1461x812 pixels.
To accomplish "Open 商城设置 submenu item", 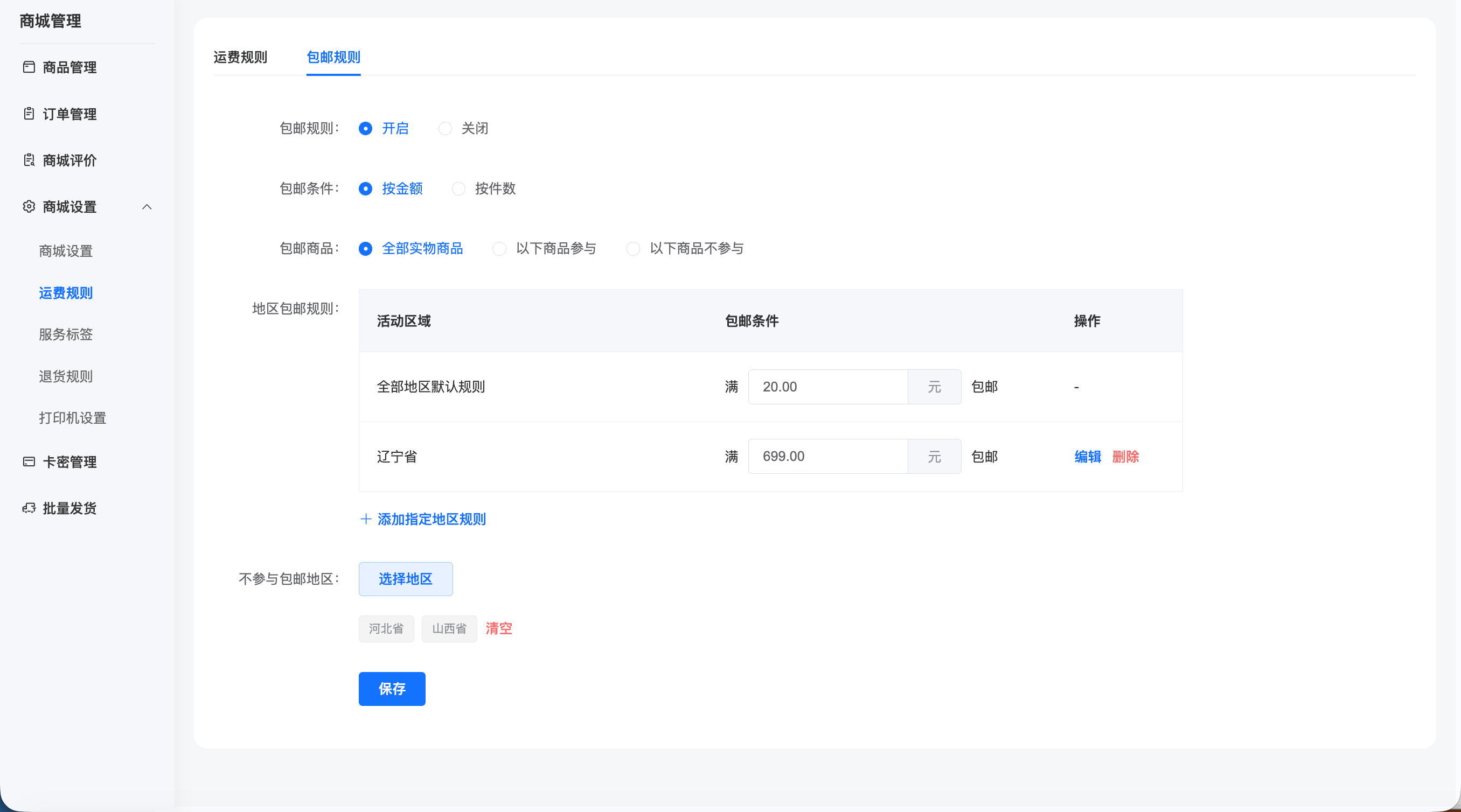I will 66,250.
